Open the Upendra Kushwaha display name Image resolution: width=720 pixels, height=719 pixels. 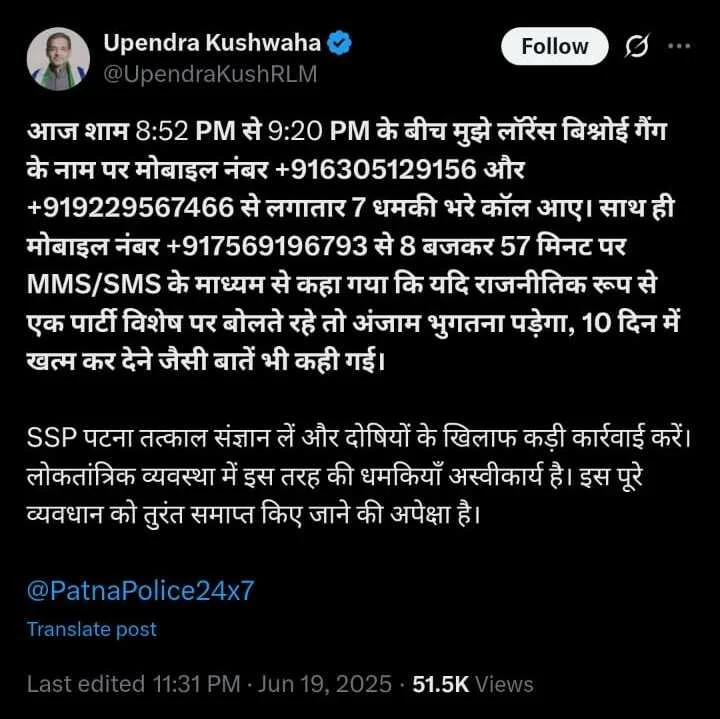(x=212, y=43)
